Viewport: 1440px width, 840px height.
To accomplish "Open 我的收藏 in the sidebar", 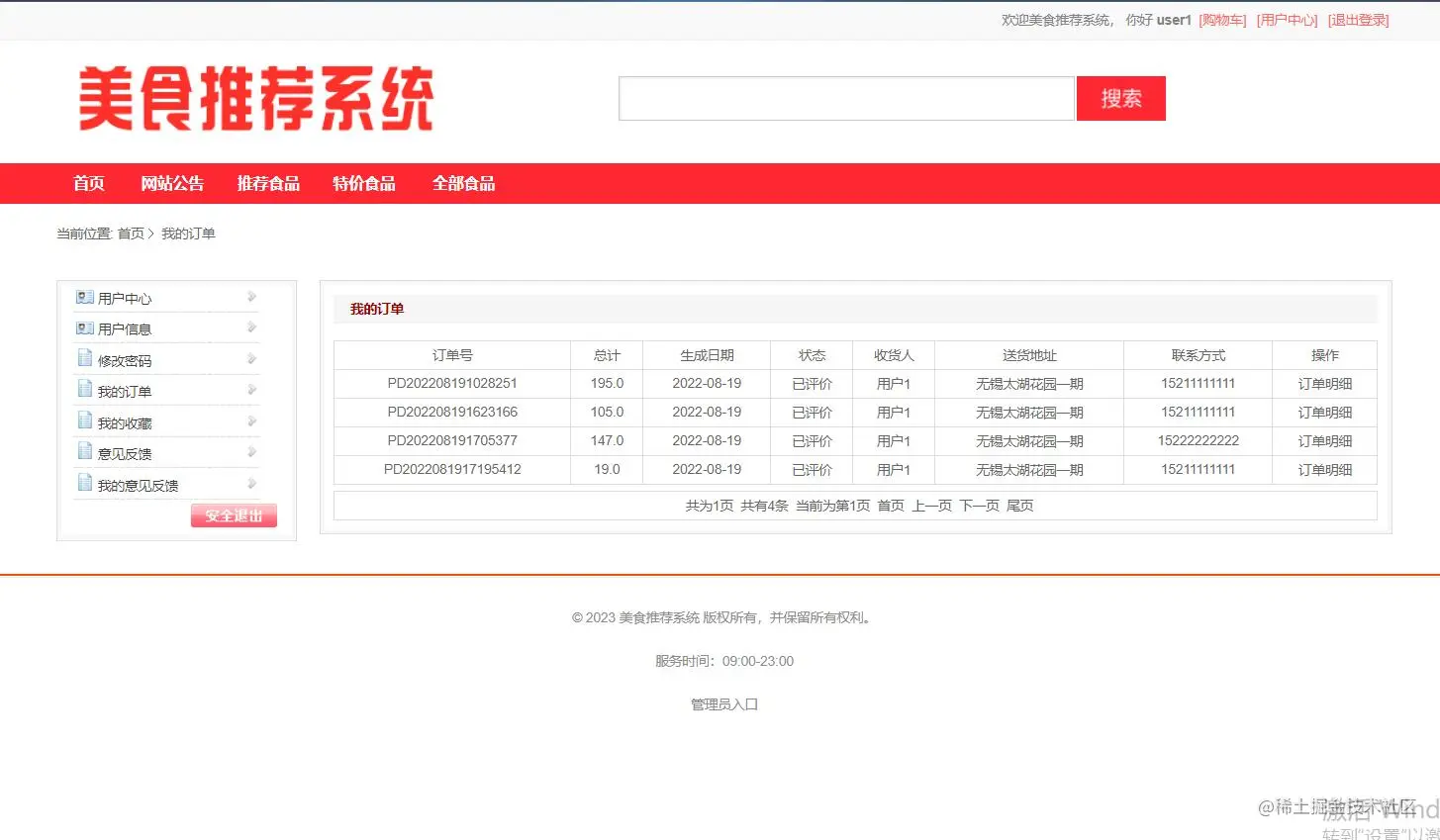I will (125, 423).
